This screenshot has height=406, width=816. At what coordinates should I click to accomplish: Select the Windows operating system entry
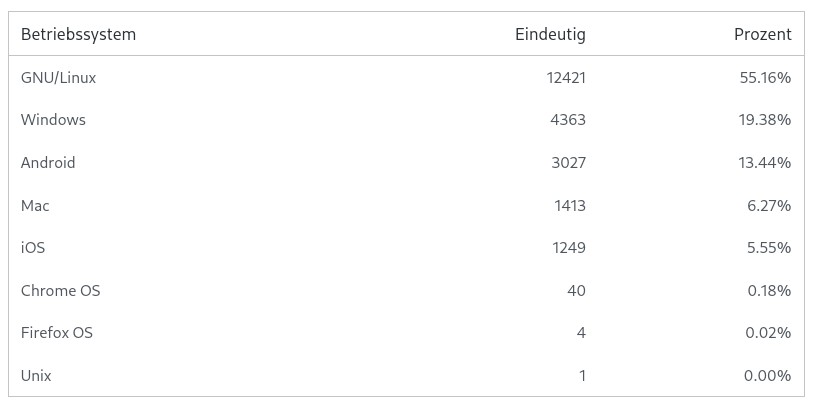[x=53, y=120]
